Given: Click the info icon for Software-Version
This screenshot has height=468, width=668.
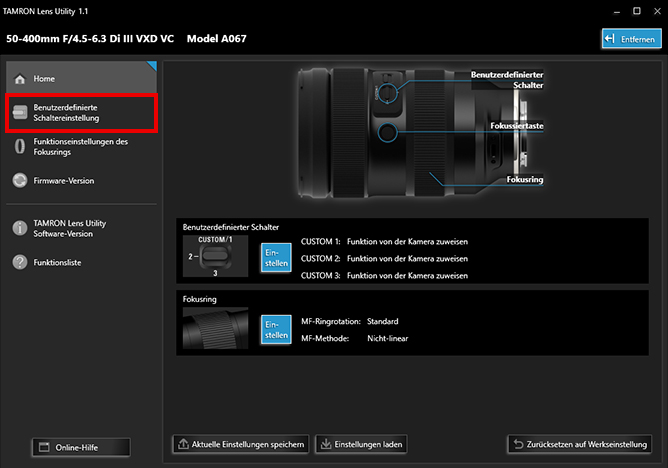Looking at the screenshot, I should coord(20,228).
